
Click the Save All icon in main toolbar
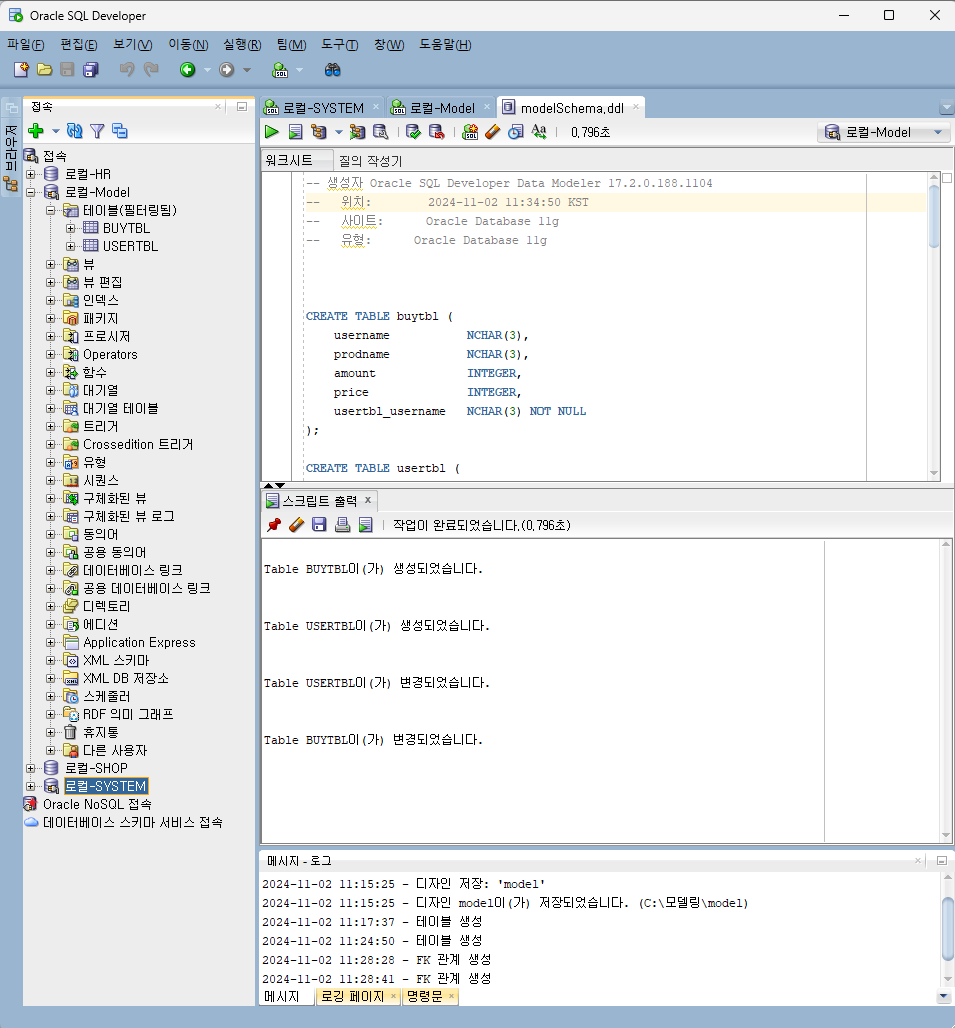[91, 69]
